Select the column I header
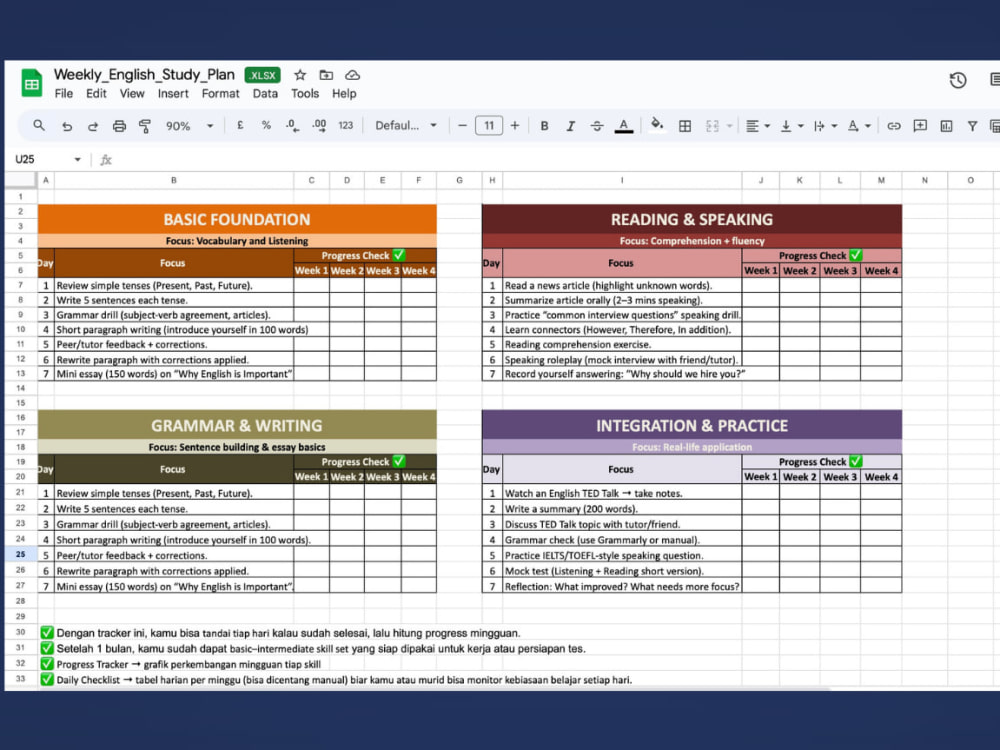This screenshot has height=750, width=1000. (x=622, y=180)
